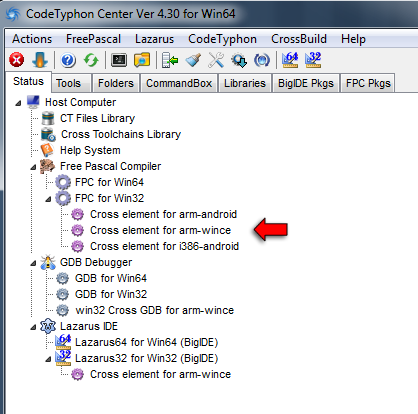Click the wrench and screwdriver tools icon
The image size is (418, 414).
tap(216, 60)
